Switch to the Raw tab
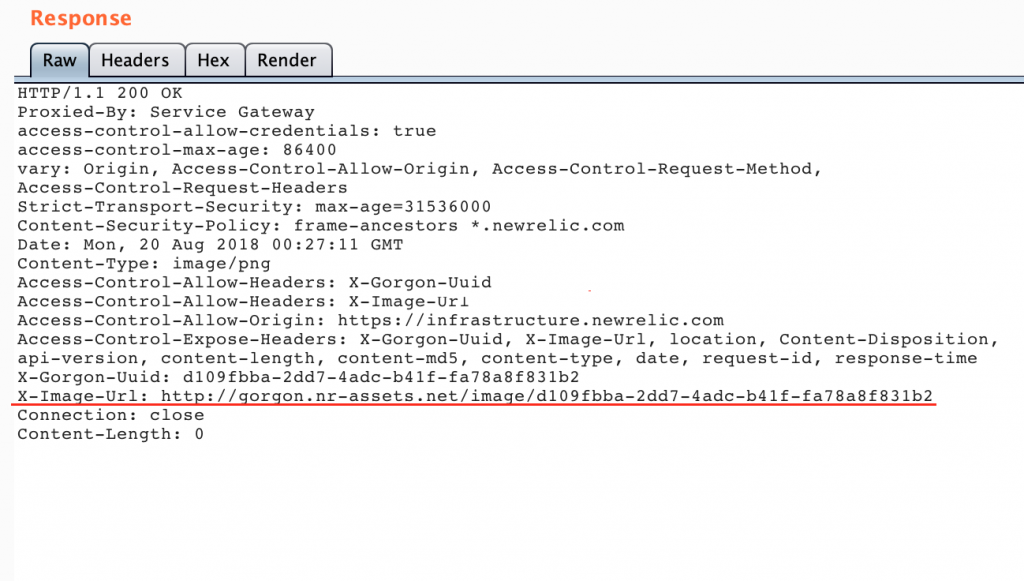Image resolution: width=1024 pixels, height=581 pixels. click(x=59, y=60)
